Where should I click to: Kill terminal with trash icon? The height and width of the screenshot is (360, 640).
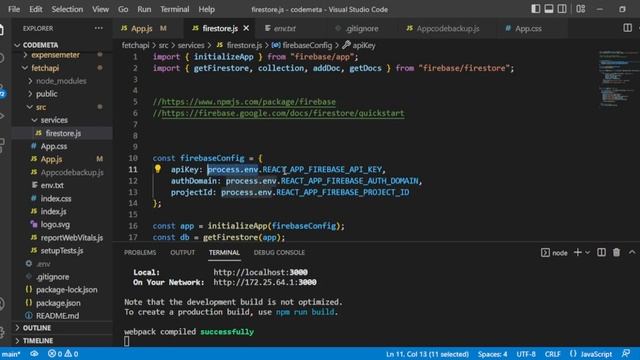616,252
